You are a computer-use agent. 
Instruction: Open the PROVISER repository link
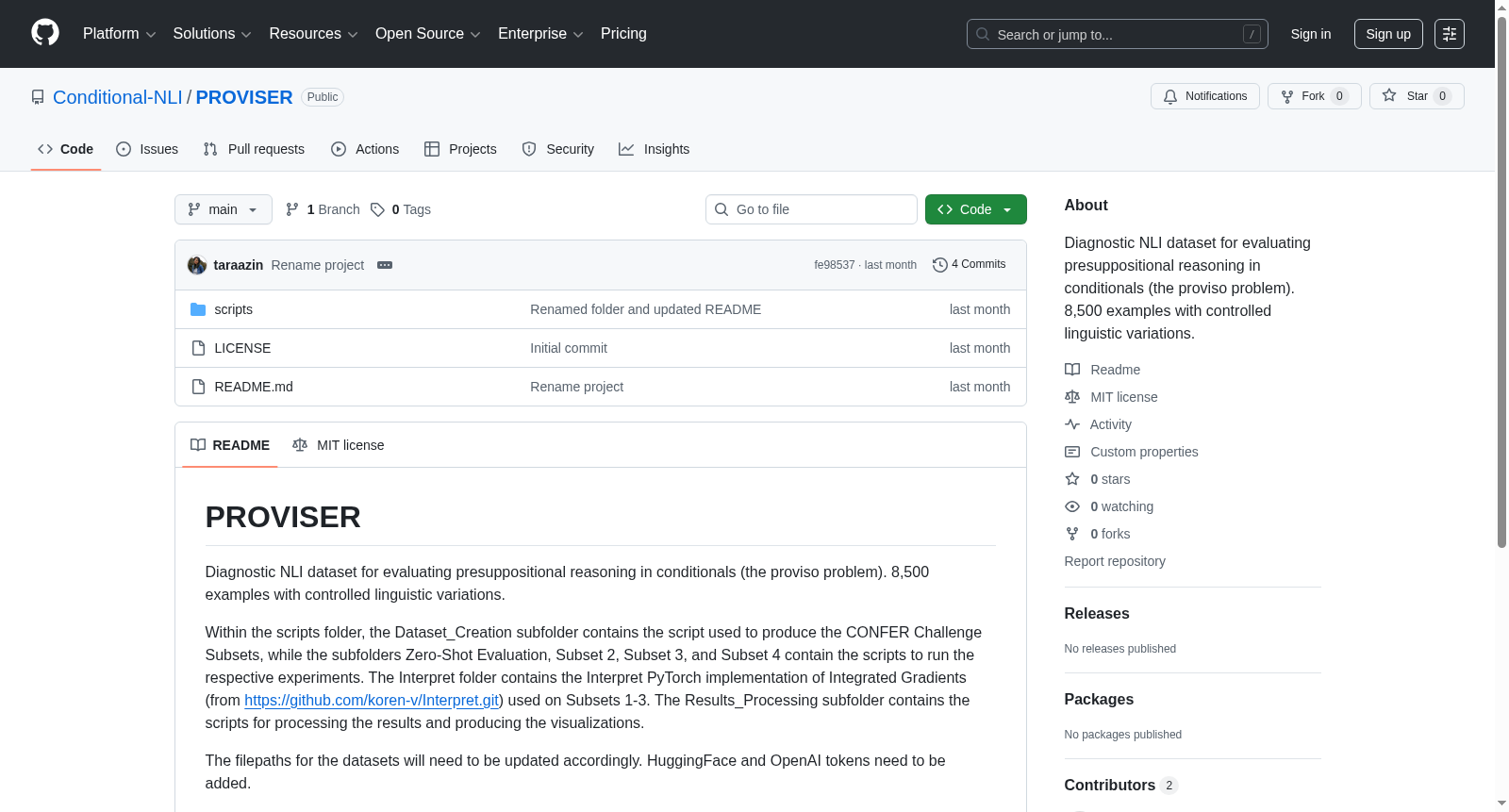pyautogui.click(x=244, y=97)
